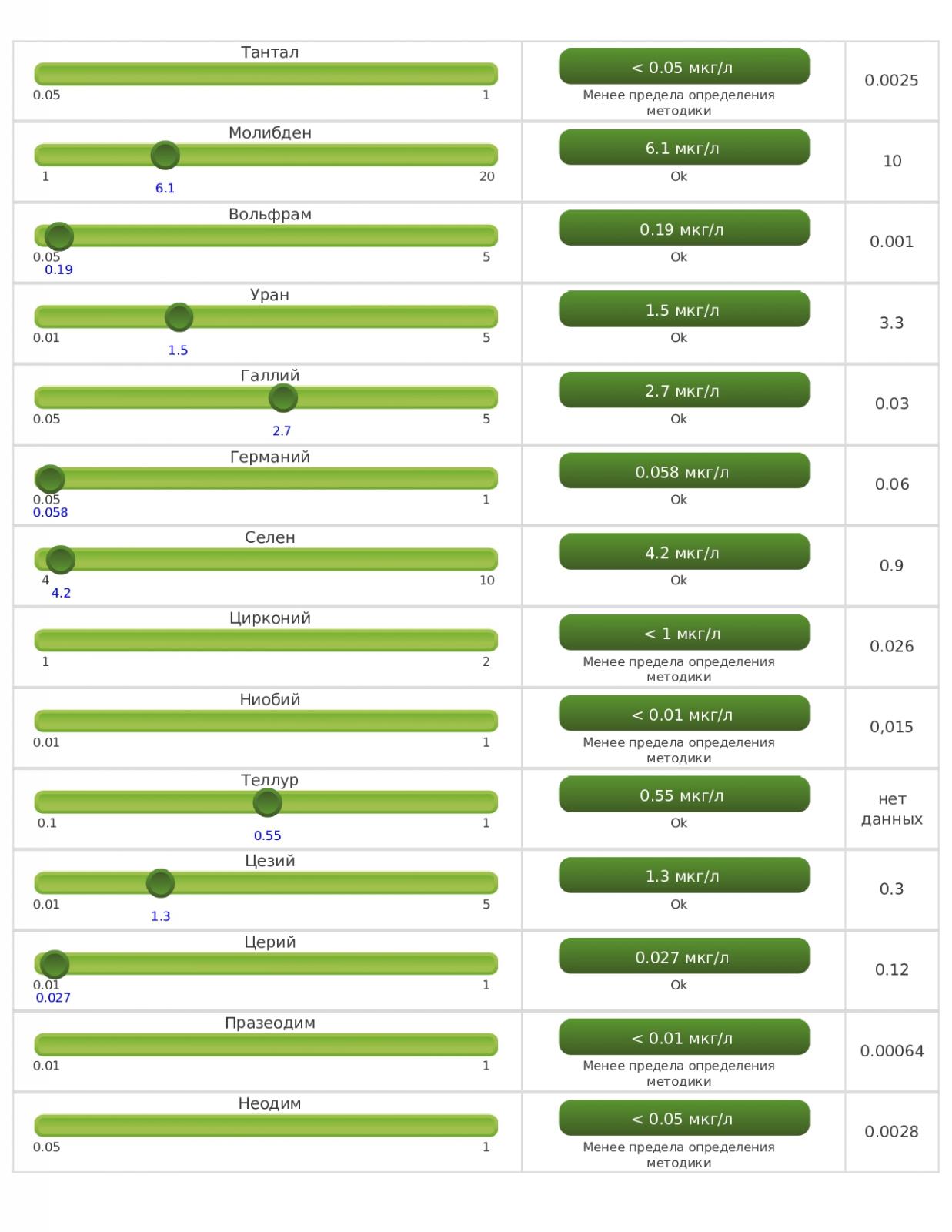The height and width of the screenshot is (1232, 952).
Task: Click the Теллур slider handle at 0.55
Action: click(x=267, y=802)
